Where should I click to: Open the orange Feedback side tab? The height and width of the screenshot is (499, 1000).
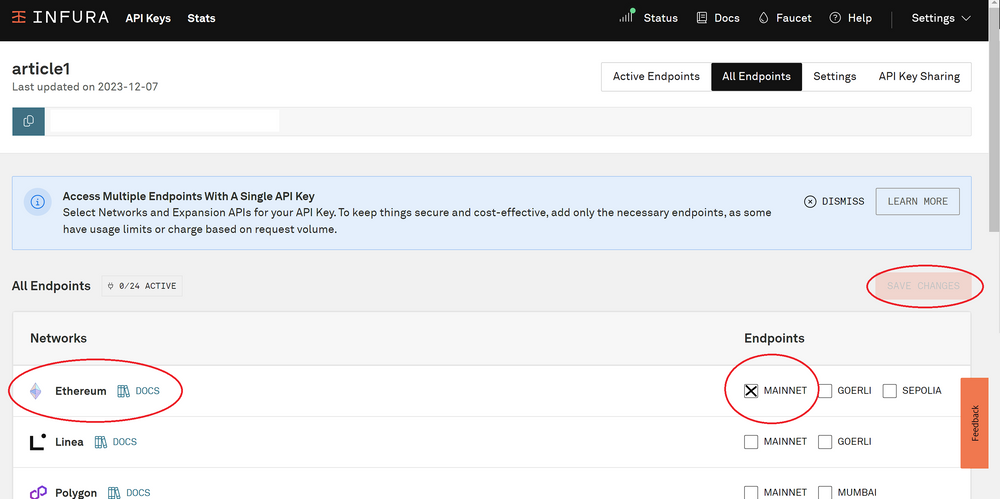pos(974,422)
